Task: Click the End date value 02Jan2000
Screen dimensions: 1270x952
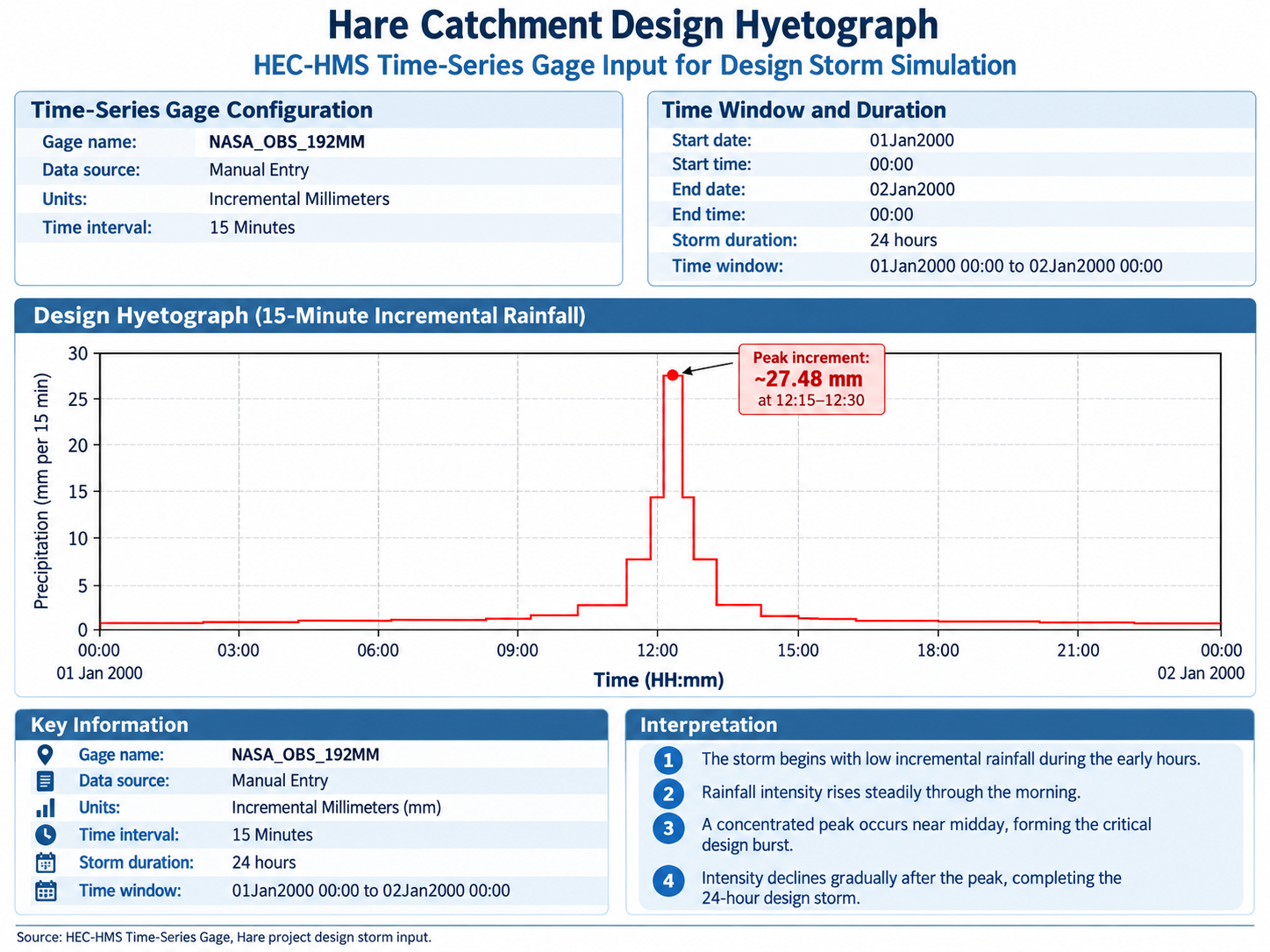Action: tap(912, 189)
